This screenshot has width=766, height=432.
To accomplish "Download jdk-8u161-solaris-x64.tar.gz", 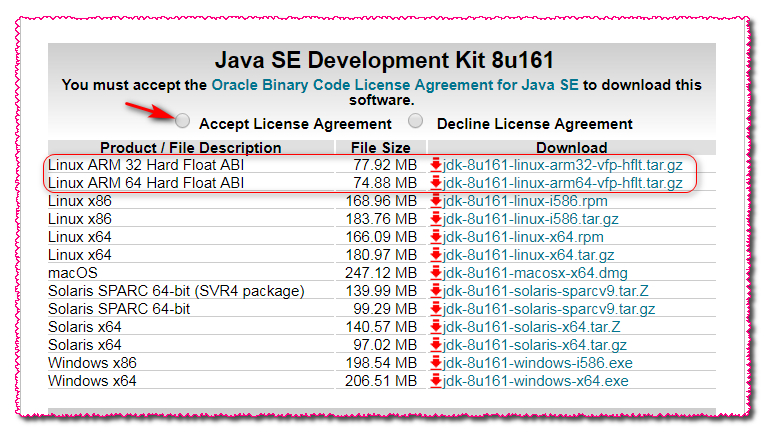I will click(535, 346).
